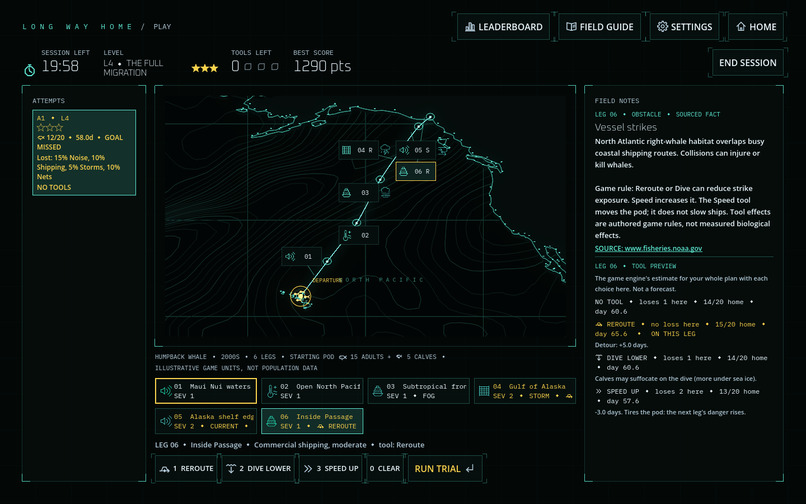Open the Leaderboard page
The height and width of the screenshot is (504, 806).
(x=503, y=27)
